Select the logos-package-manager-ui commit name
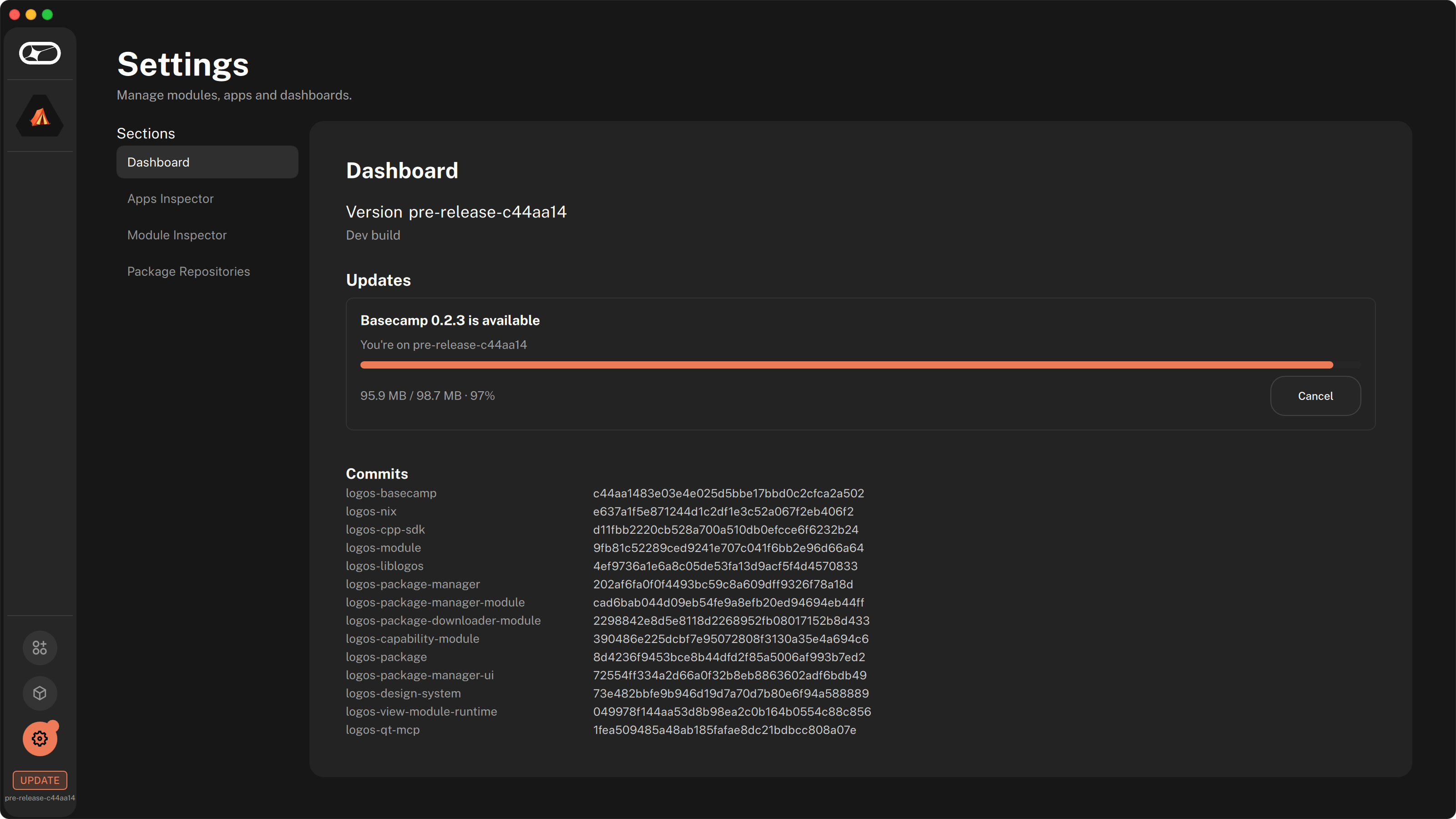 (x=420, y=675)
